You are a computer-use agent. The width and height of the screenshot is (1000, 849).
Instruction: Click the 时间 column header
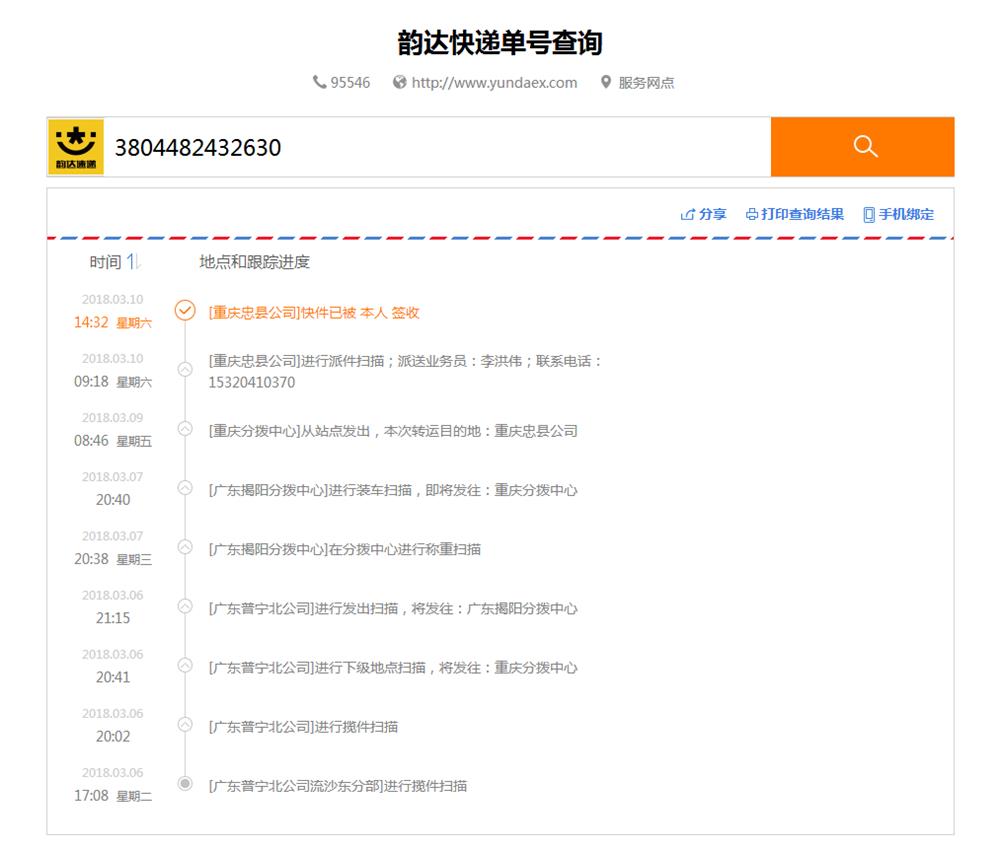105,262
